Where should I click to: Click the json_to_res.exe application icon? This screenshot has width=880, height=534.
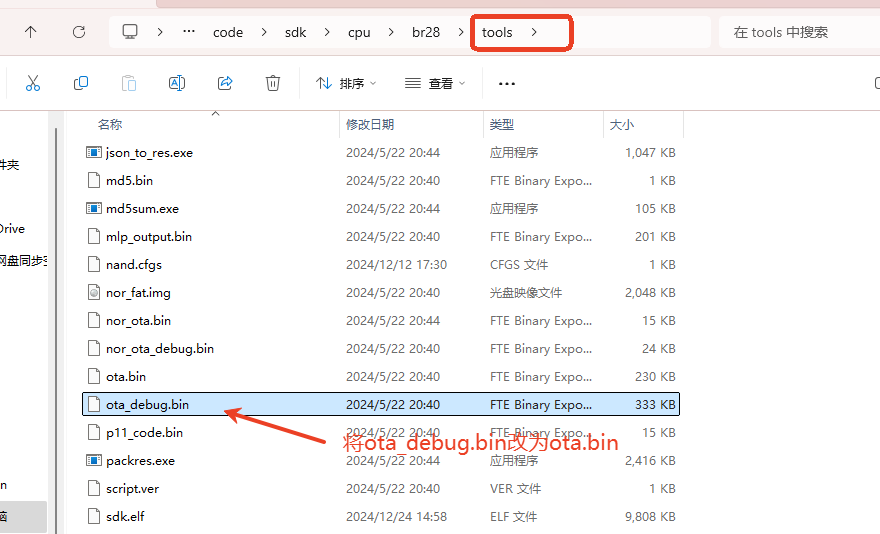(x=94, y=152)
